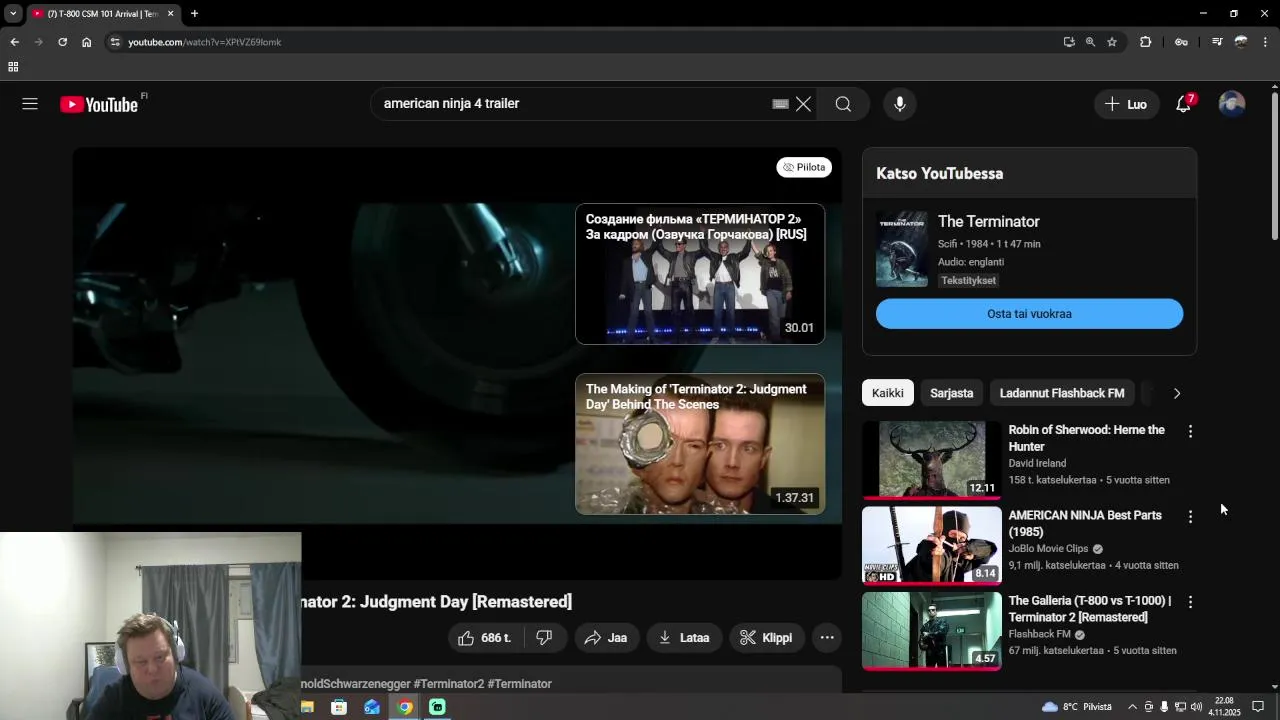Click the AMERICAN NINJA Best Parts title

tap(1085, 524)
